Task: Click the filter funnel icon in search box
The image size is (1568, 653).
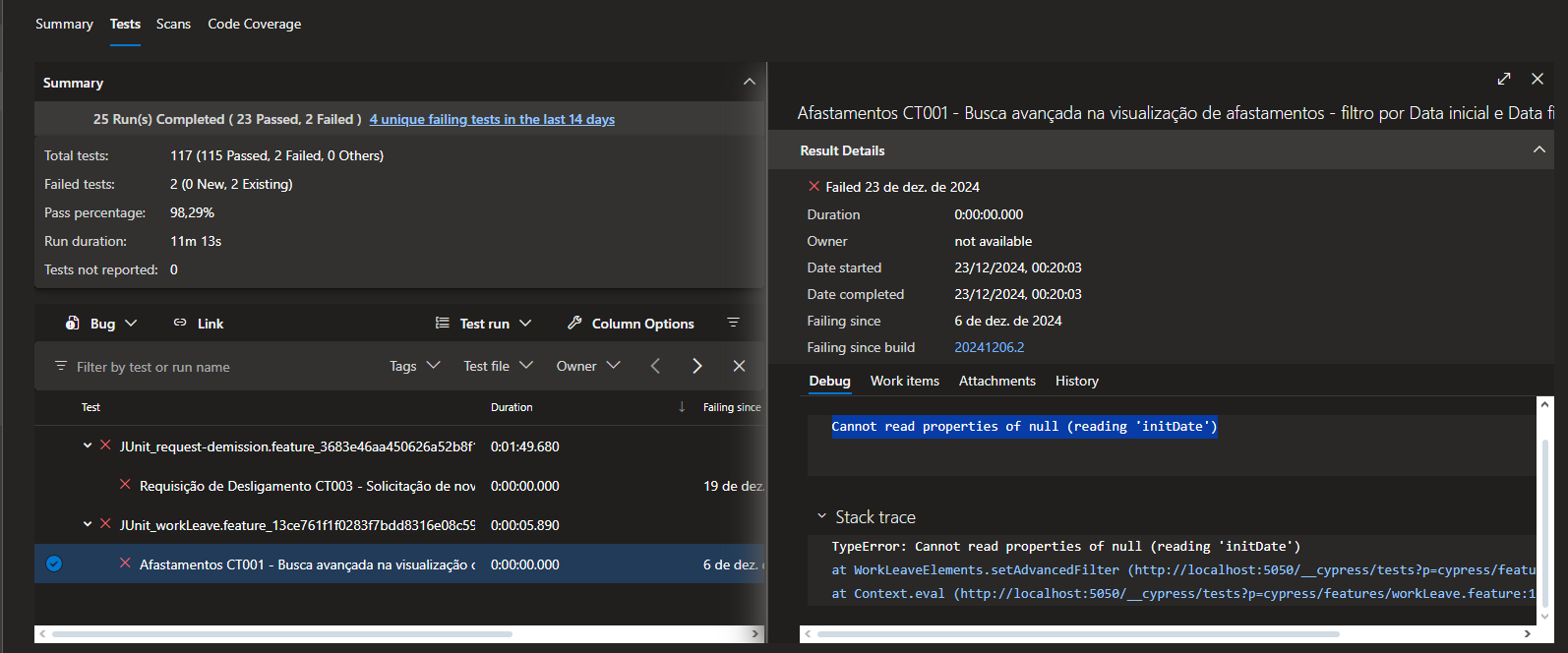Action: pyautogui.click(x=61, y=366)
